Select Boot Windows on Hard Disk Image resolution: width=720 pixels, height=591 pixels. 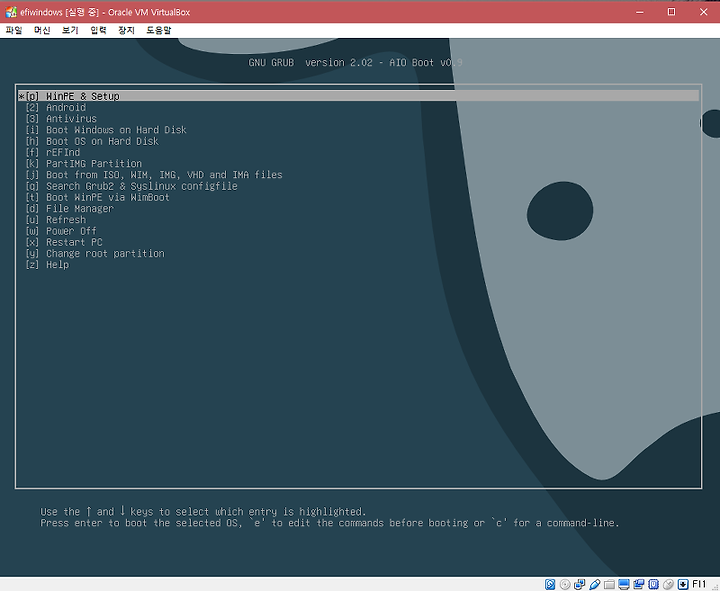point(358,130)
